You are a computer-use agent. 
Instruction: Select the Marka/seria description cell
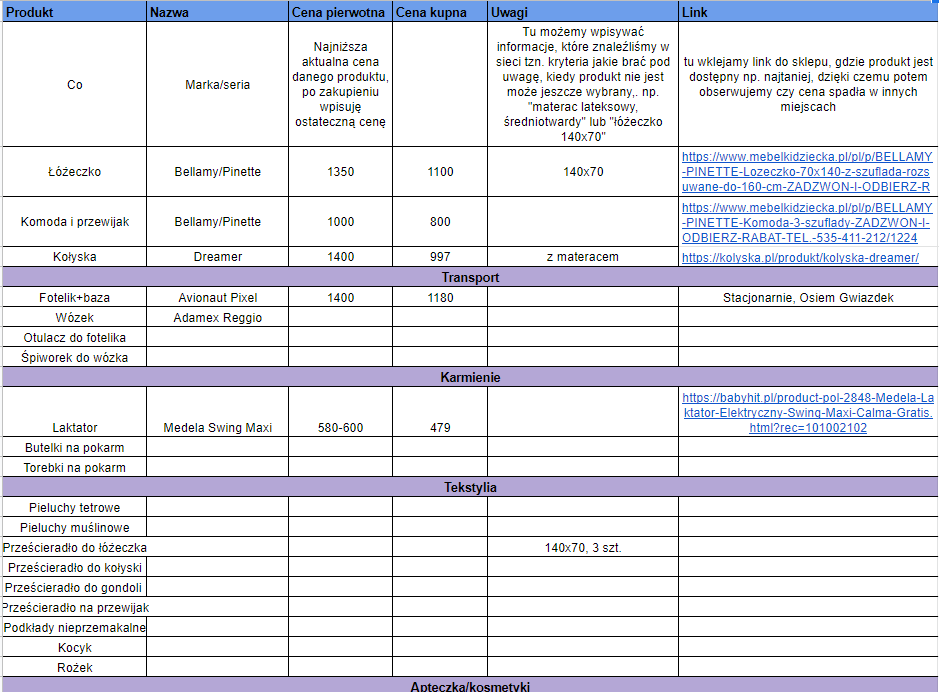217,84
